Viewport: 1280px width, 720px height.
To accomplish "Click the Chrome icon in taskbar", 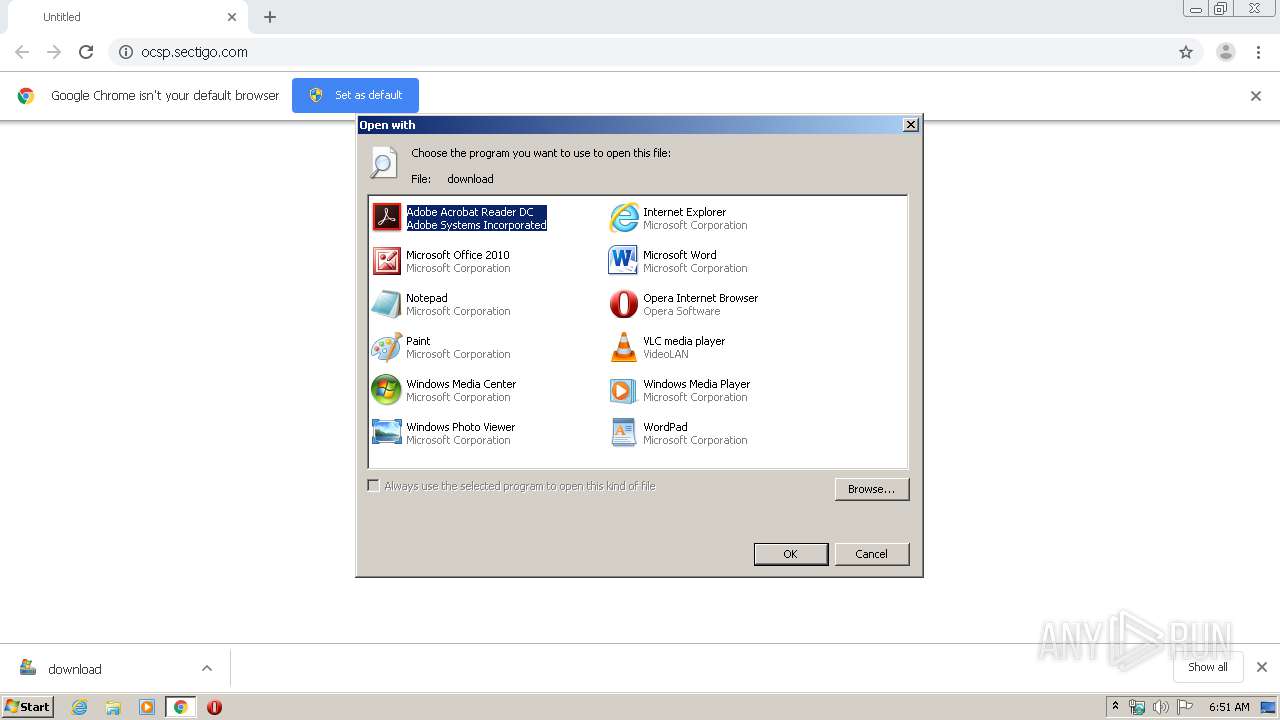I will point(180,707).
